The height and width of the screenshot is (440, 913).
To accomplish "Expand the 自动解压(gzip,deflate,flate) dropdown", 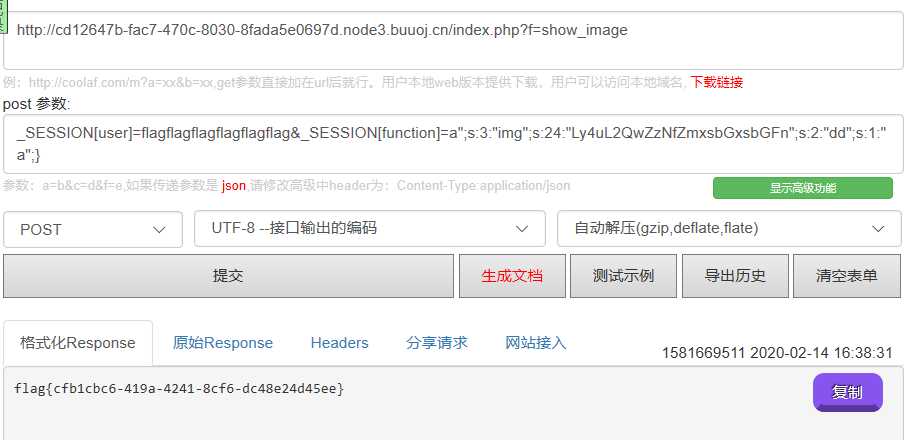I will click(730, 229).
